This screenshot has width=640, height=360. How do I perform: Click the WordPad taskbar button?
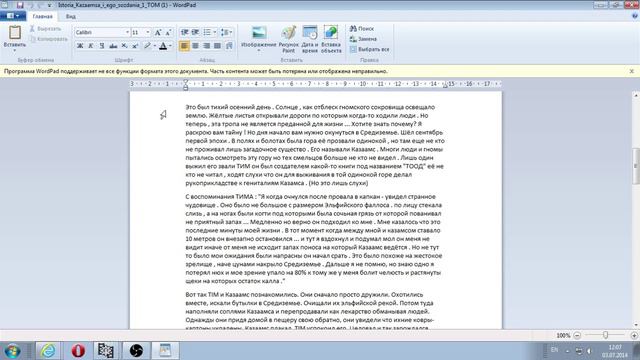pyautogui.click(x=165, y=351)
